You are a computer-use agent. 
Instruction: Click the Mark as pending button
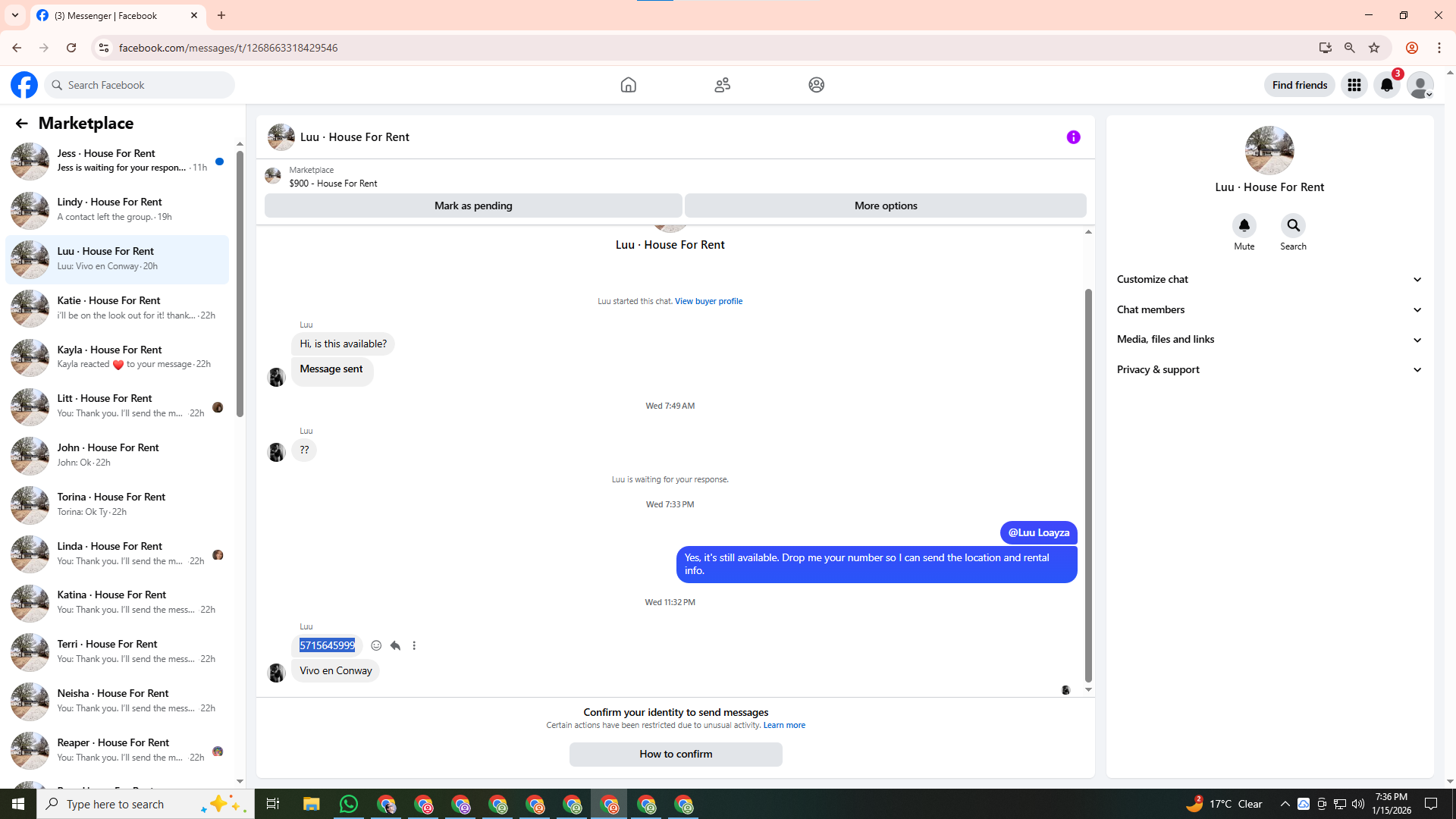pyautogui.click(x=473, y=206)
